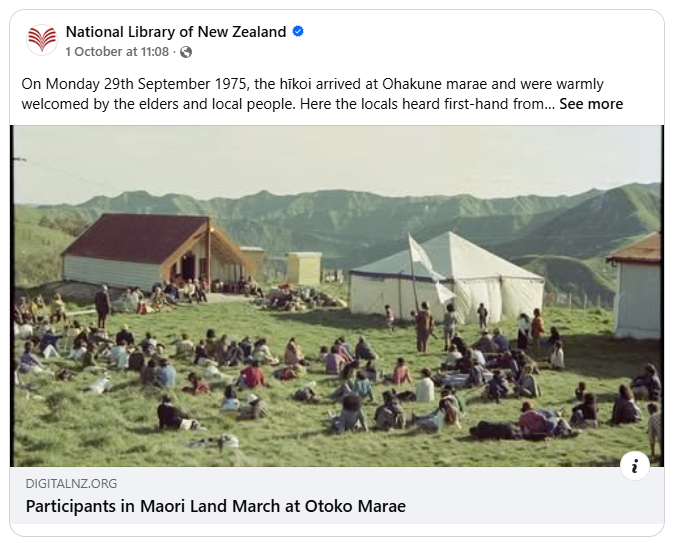Image resolution: width=673 pixels, height=543 pixels.
Task: Click the small yellow shed in the photo
Action: 304,267
